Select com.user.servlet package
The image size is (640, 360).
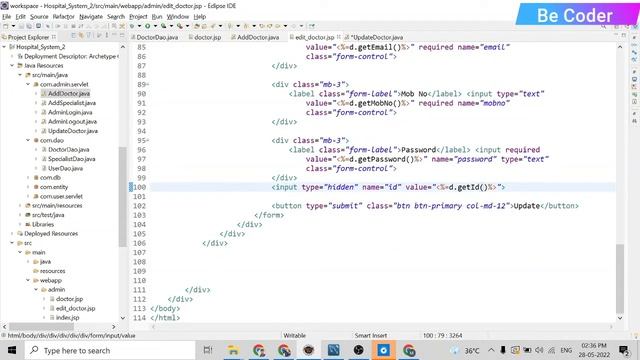coord(61,196)
